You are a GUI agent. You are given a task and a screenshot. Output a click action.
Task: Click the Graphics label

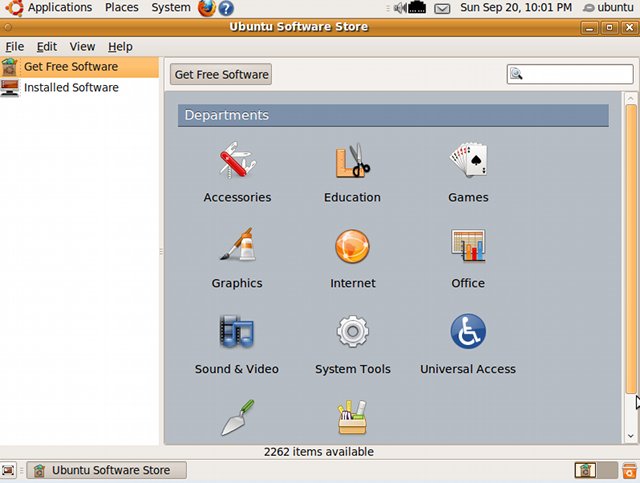(x=237, y=283)
